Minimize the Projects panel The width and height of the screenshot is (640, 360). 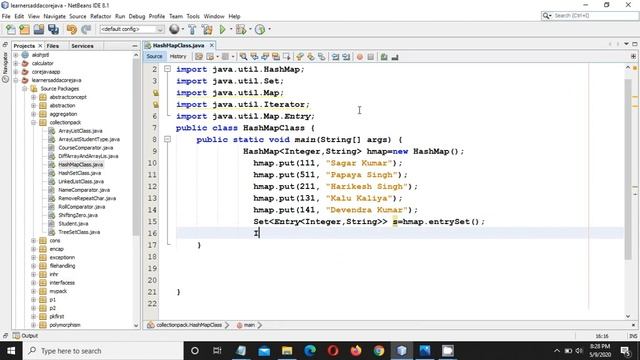click(x=135, y=46)
